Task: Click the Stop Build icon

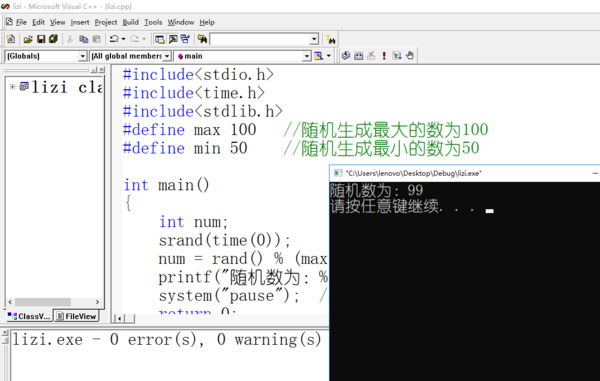Action: click(371, 56)
